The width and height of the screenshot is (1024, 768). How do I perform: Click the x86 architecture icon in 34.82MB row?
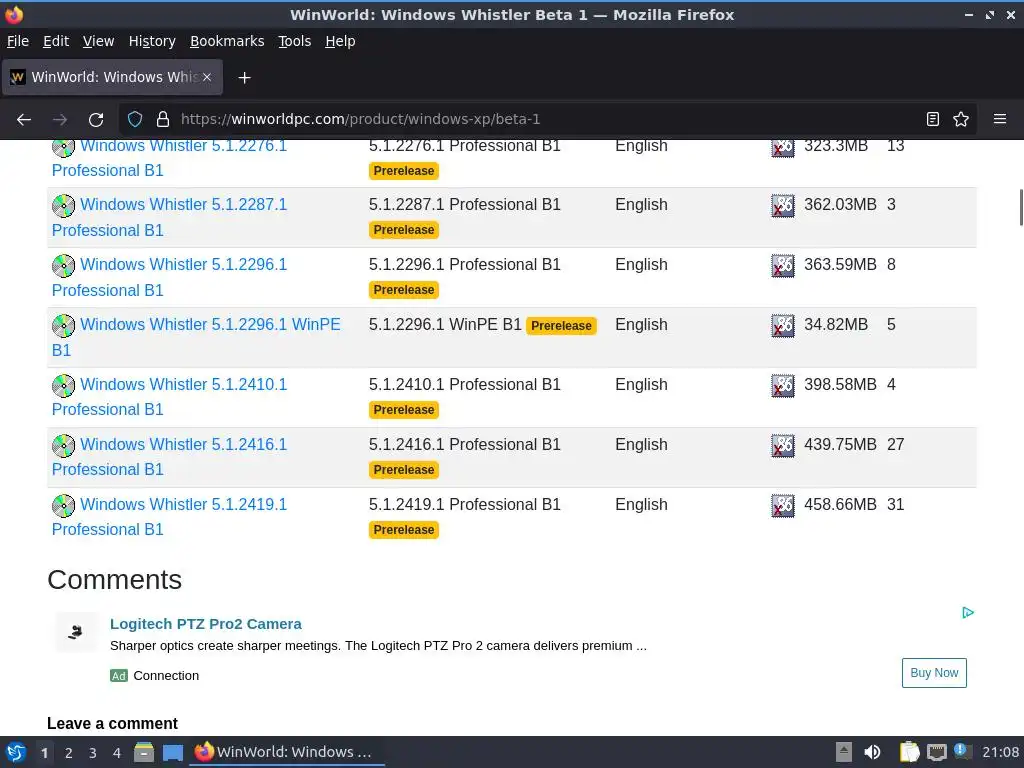click(783, 326)
